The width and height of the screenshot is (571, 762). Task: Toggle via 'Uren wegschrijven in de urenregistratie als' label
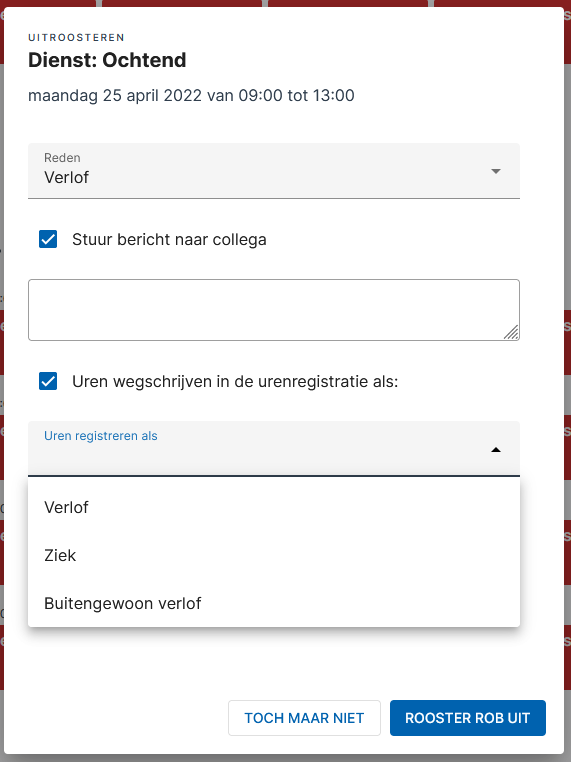(x=235, y=382)
